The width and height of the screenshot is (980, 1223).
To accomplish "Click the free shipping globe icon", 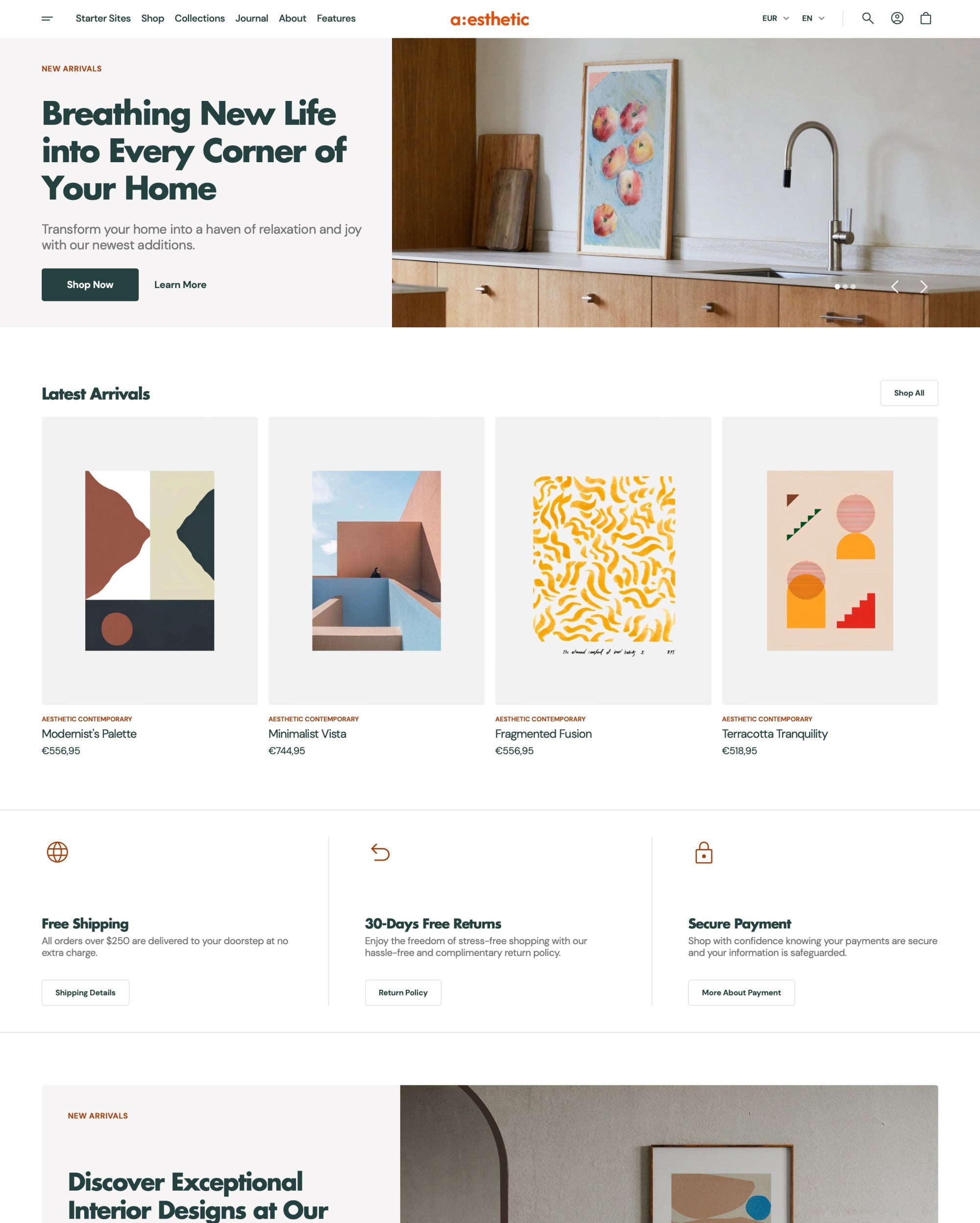I will [x=57, y=852].
